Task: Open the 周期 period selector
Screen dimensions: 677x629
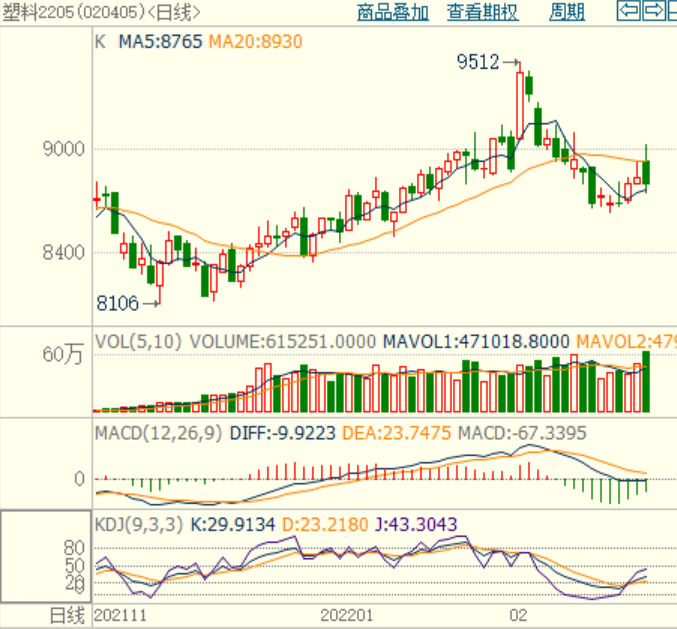Action: [567, 12]
